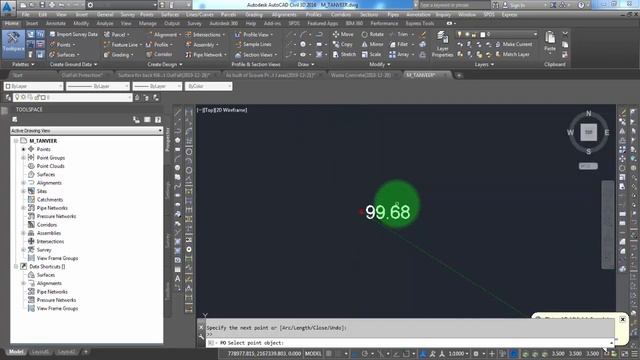Open the Toolspace palette button
This screenshot has height=360, width=640.
pyautogui.click(x=13, y=43)
